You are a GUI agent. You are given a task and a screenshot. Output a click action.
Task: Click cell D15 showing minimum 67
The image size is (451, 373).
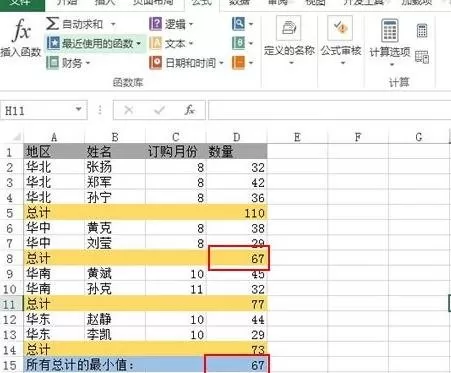click(237, 365)
